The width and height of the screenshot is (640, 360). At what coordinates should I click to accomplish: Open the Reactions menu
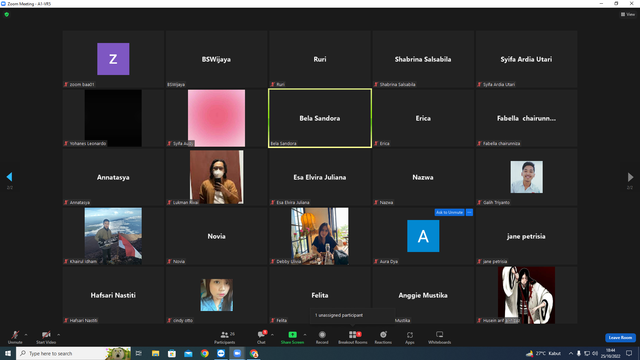(x=383, y=337)
